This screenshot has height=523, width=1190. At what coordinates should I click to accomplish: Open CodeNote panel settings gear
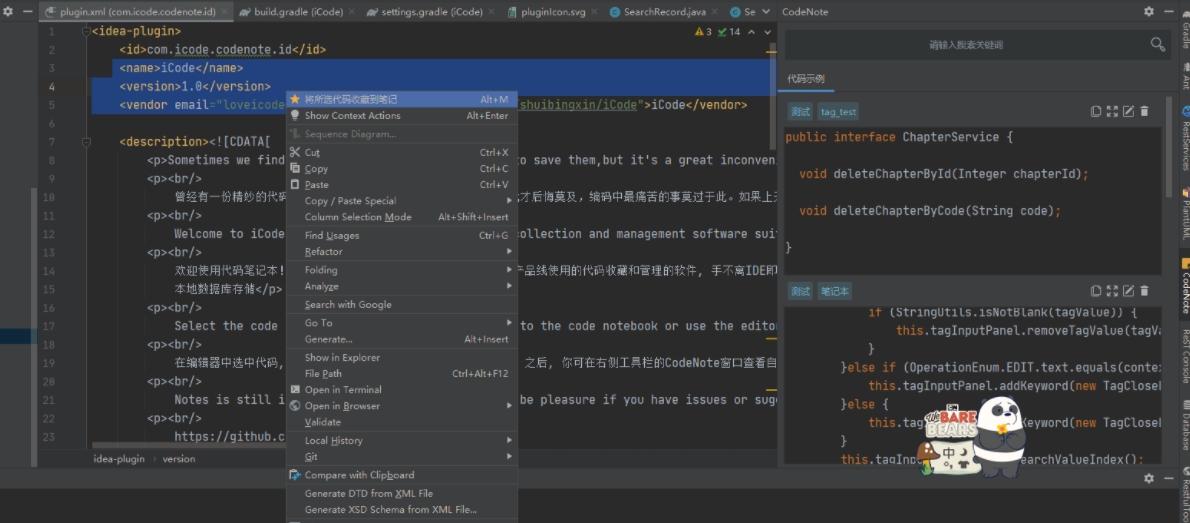(1149, 11)
